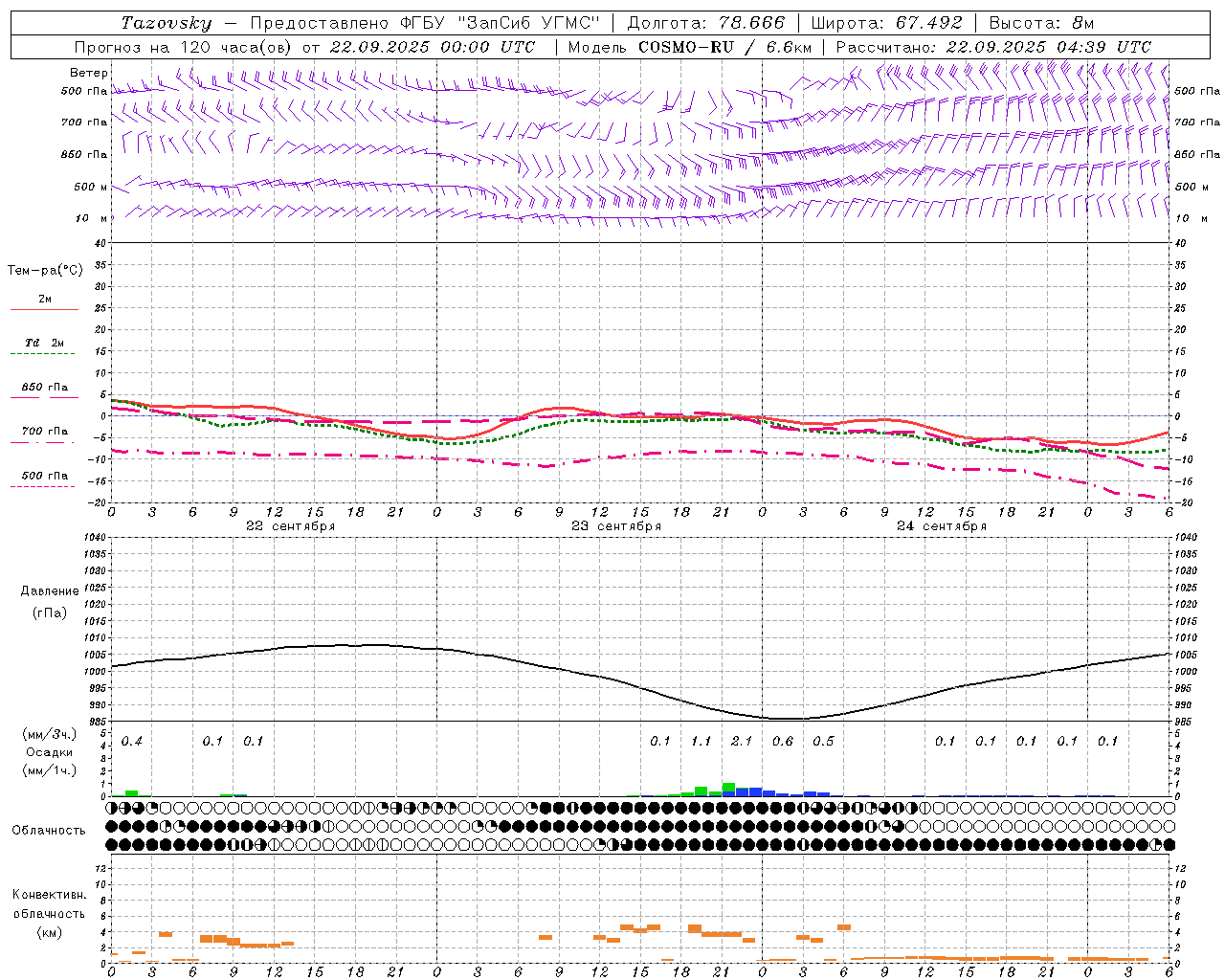Viewport: 1225px width, 980px height.
Task: Click the 0.6 precipitation amount value
Action: (x=783, y=742)
